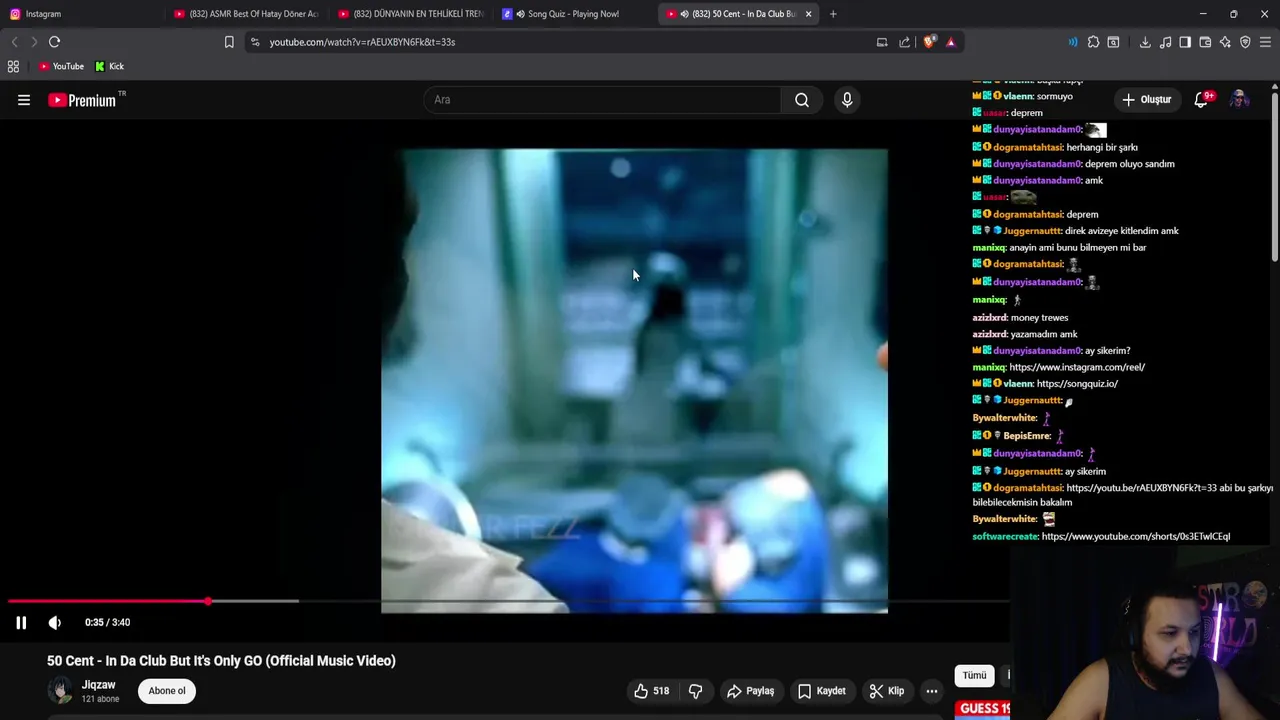
Task: Open the account avatar menu
Action: tap(1239, 100)
